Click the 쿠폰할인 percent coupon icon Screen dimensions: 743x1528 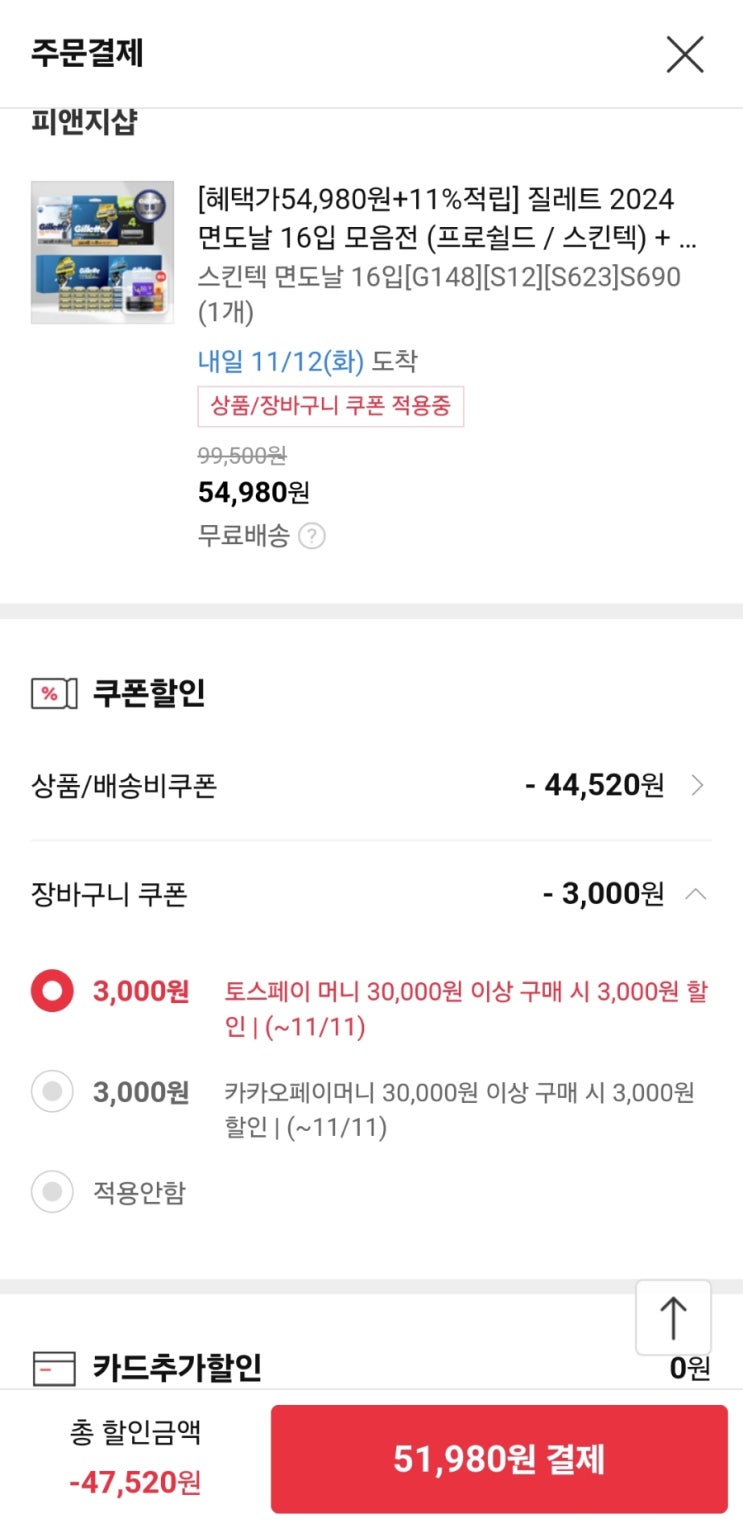click(x=54, y=694)
